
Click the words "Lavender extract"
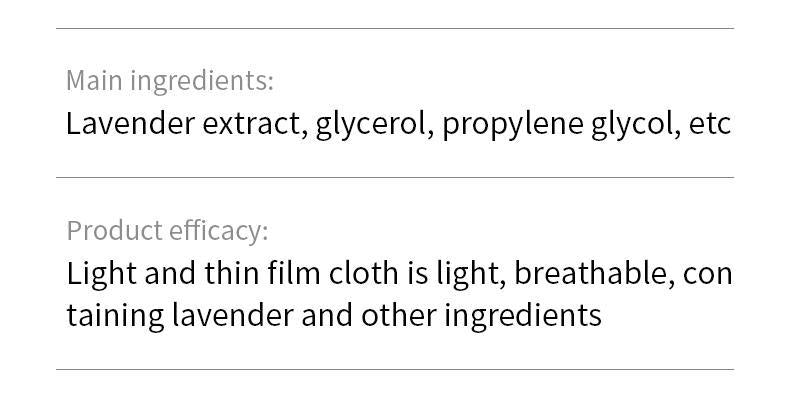(185, 124)
